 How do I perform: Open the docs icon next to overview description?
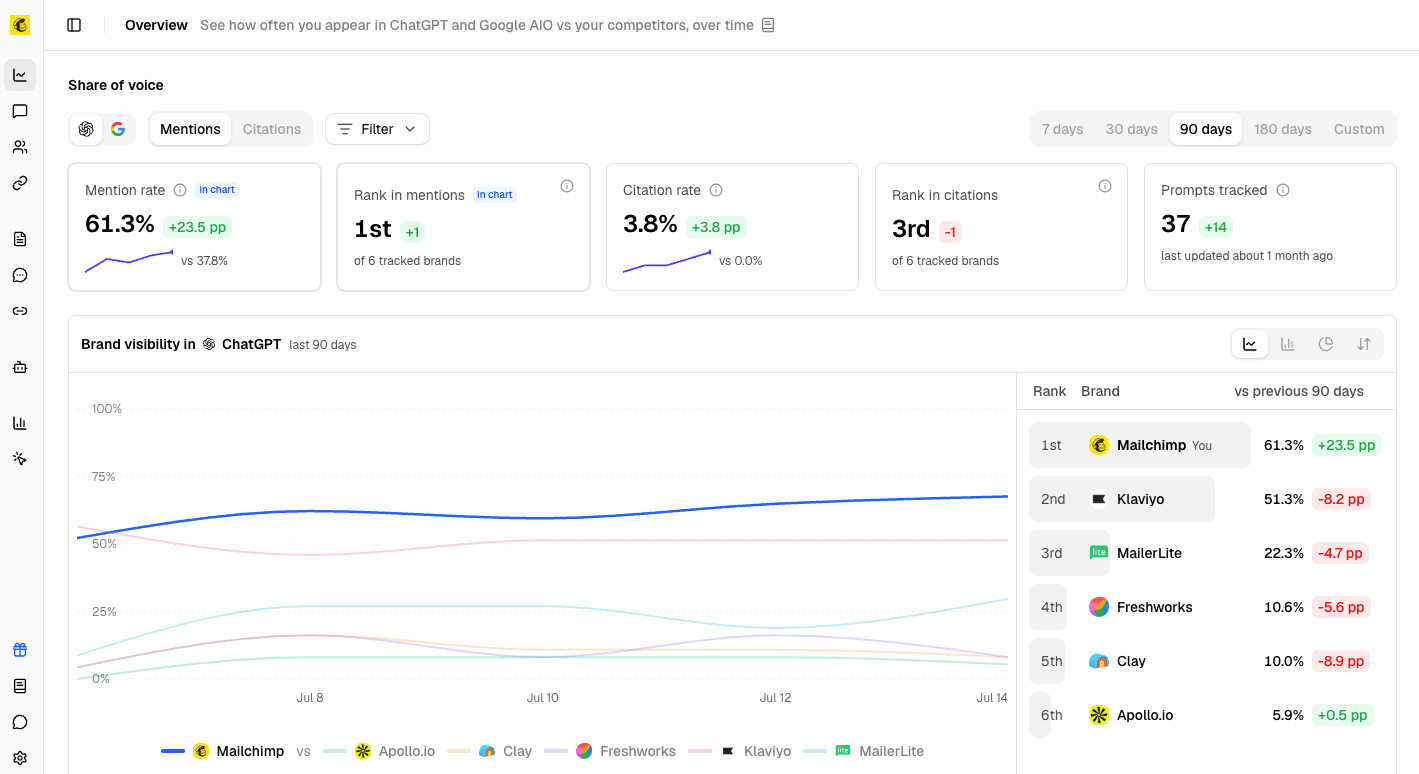[x=768, y=25]
